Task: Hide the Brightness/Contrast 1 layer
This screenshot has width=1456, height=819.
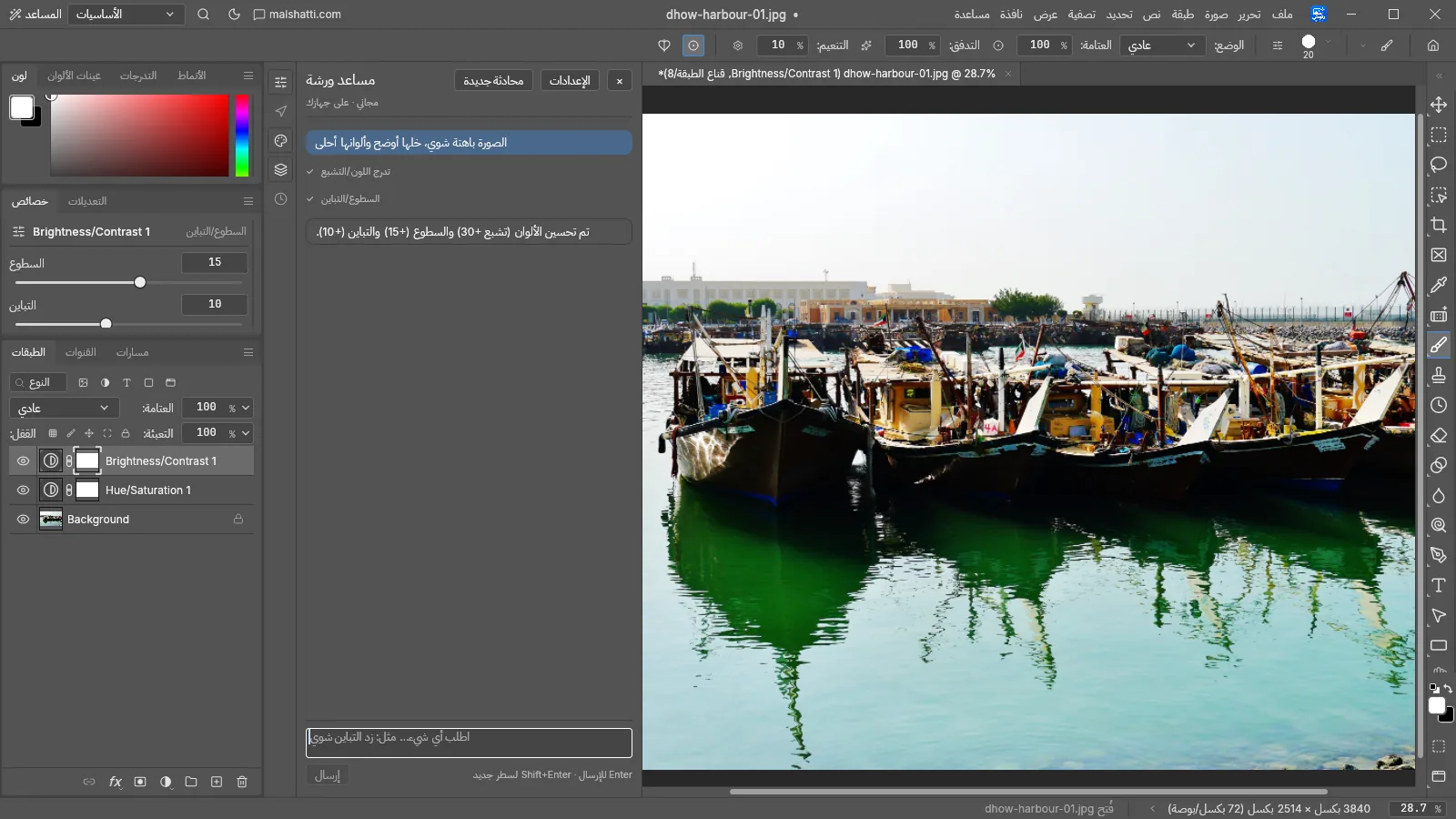Action: [x=24, y=461]
